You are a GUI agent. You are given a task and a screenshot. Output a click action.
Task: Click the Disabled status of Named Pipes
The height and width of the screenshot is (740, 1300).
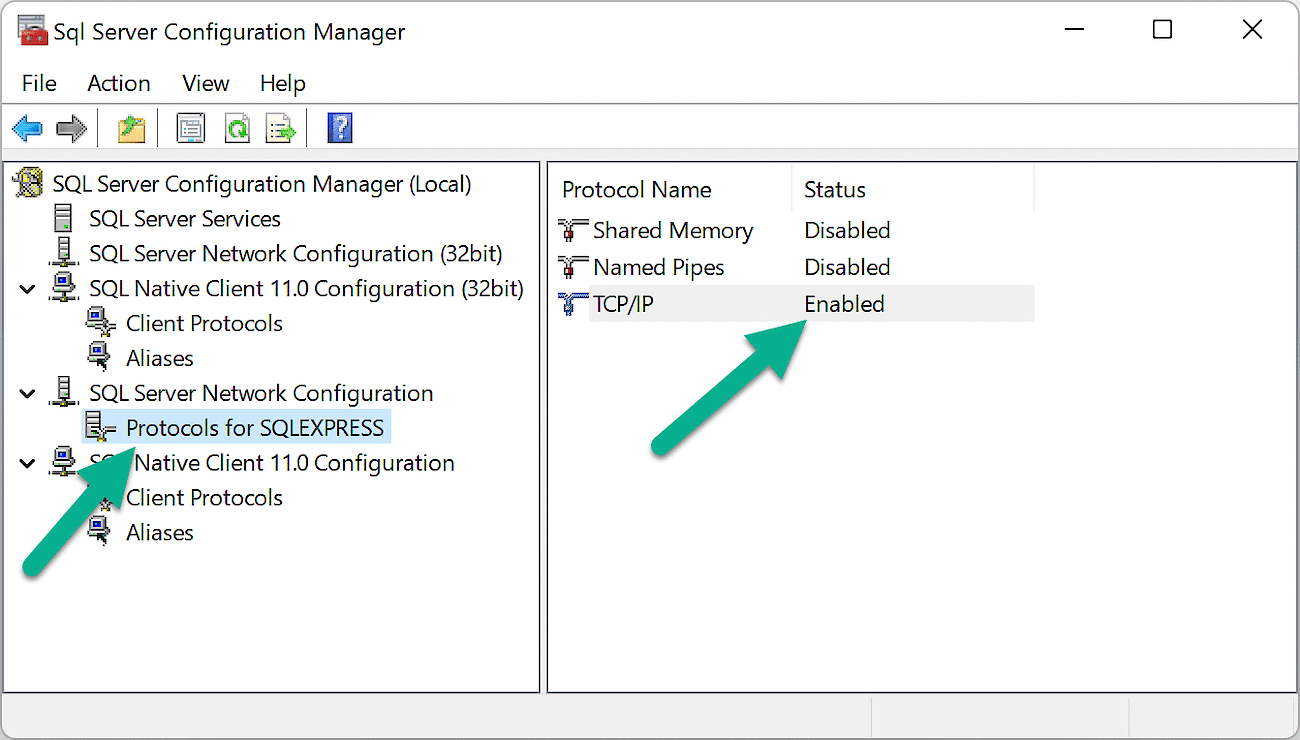tap(847, 268)
